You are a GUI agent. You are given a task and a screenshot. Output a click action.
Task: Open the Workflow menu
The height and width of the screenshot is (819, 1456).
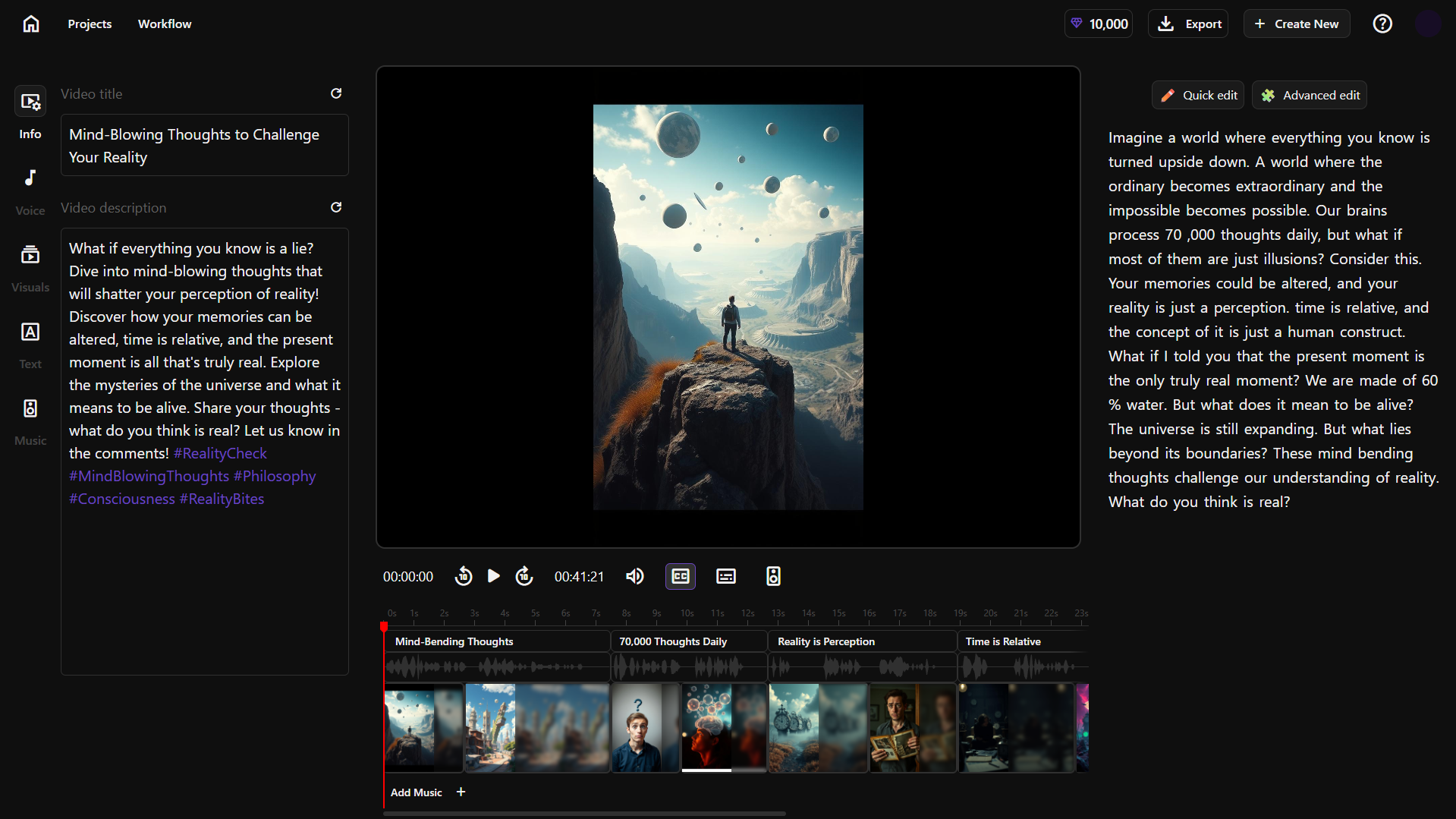tap(165, 24)
